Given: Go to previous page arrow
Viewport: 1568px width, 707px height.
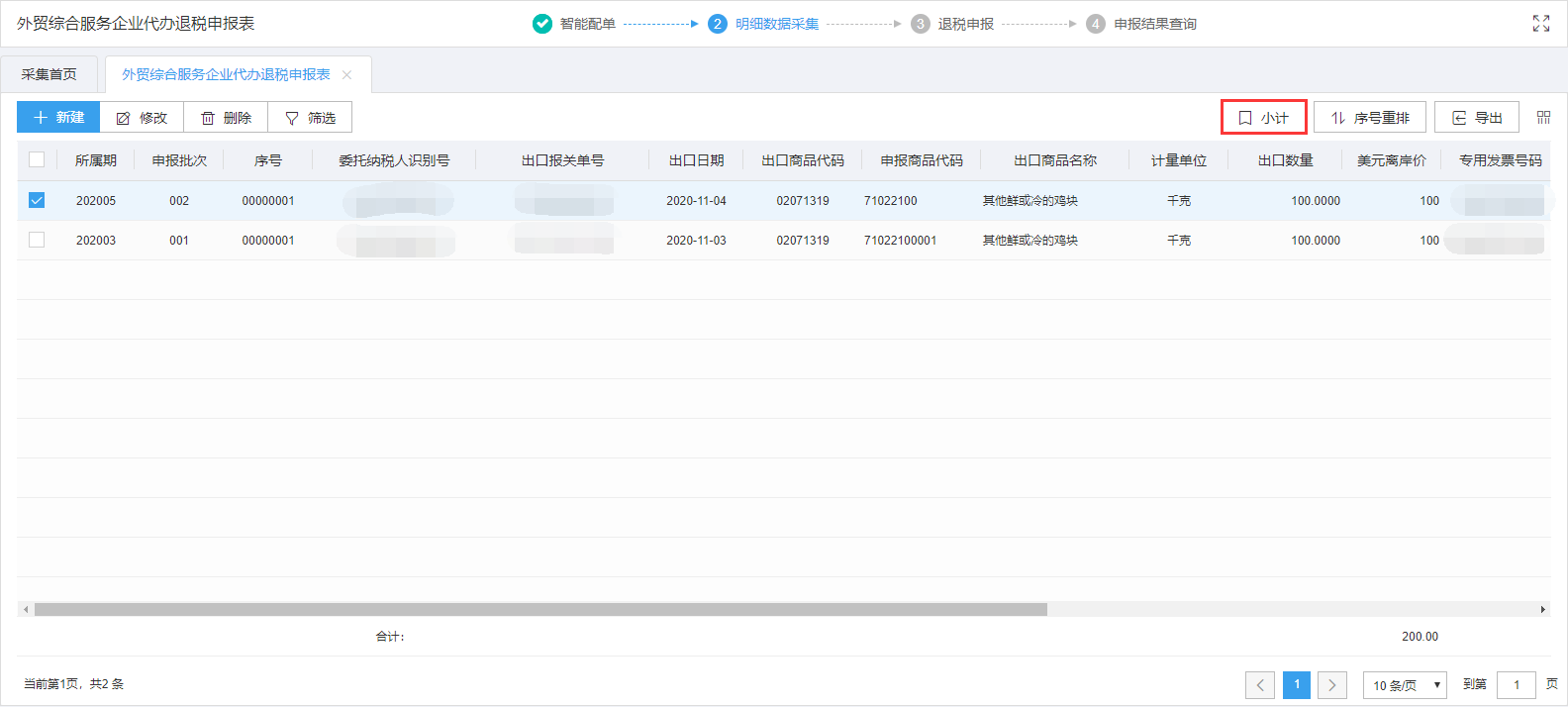Looking at the screenshot, I should 1259,685.
